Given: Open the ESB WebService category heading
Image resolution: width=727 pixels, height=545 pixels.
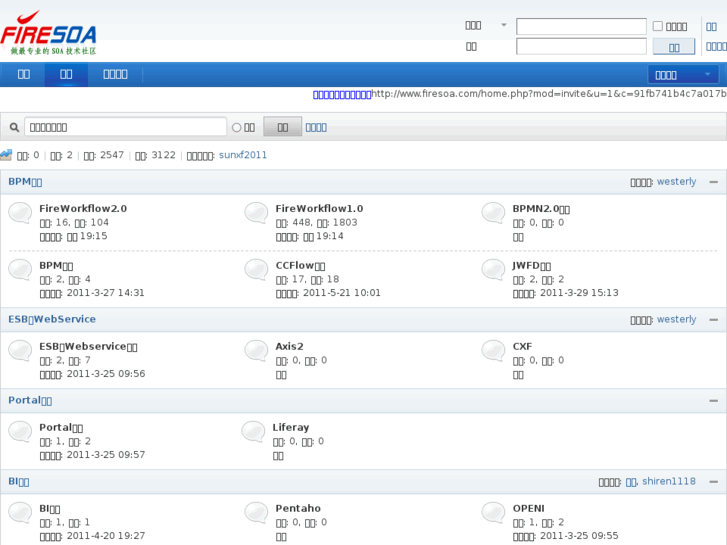Looking at the screenshot, I should (x=52, y=319).
